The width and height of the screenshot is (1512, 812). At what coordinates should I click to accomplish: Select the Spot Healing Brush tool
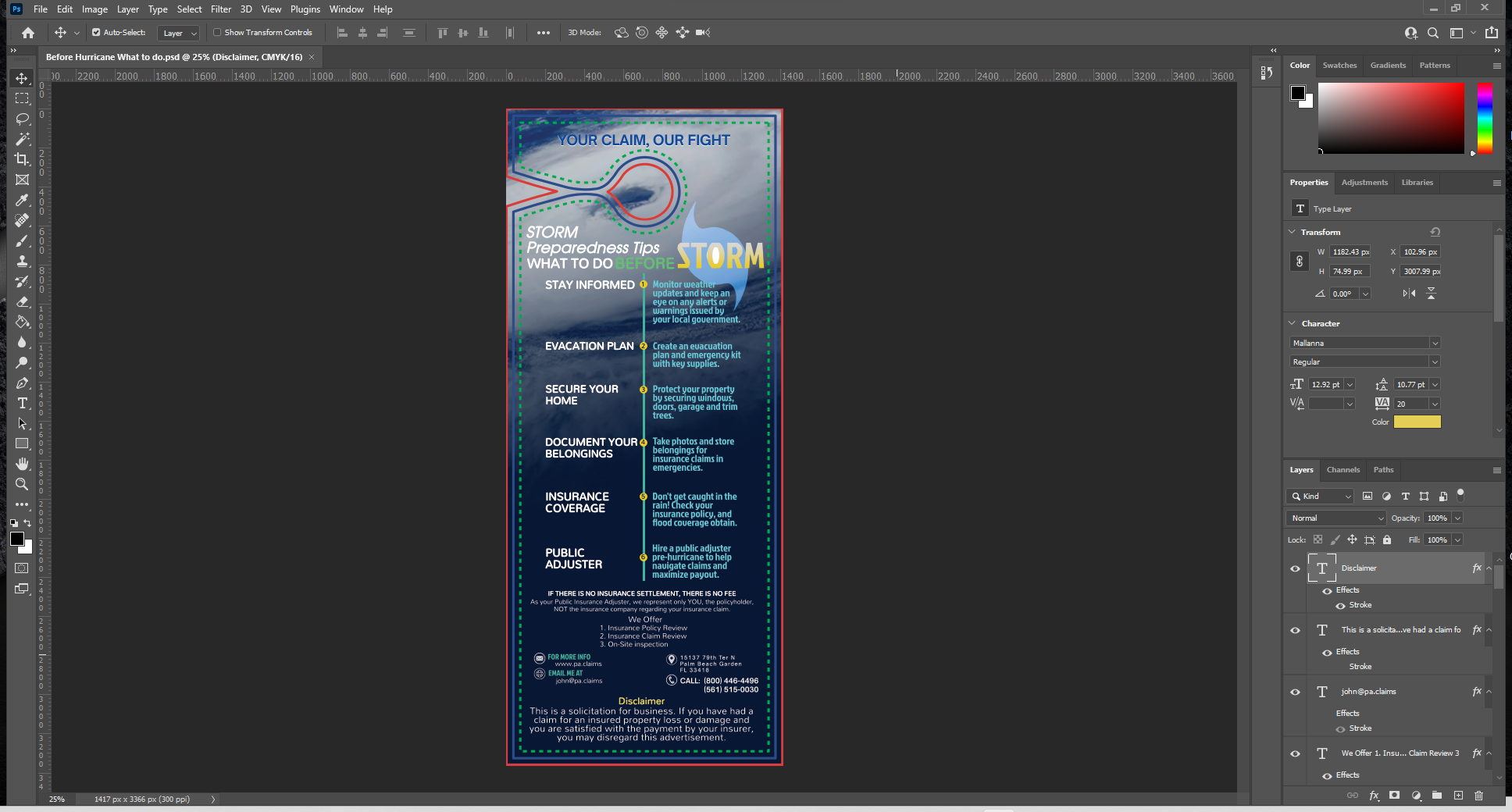point(22,220)
